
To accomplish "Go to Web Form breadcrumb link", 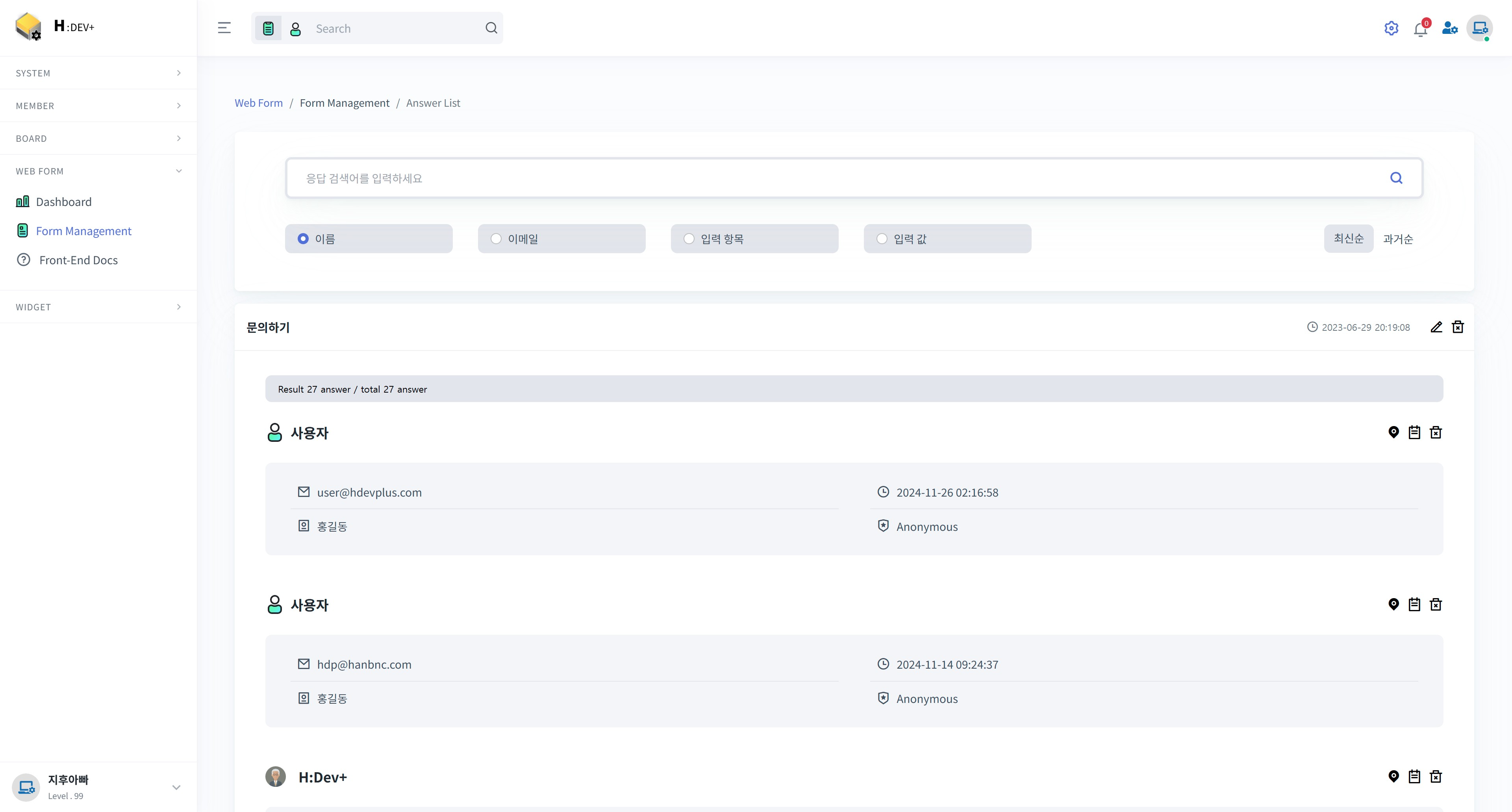I will pyautogui.click(x=258, y=103).
